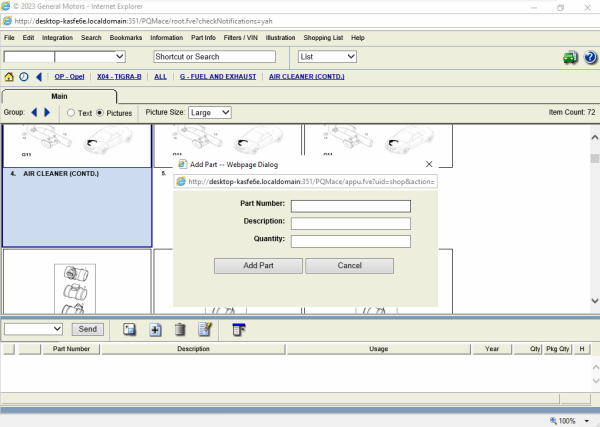600x427 pixels.
Task: Open the history clock icon
Action: (24, 77)
